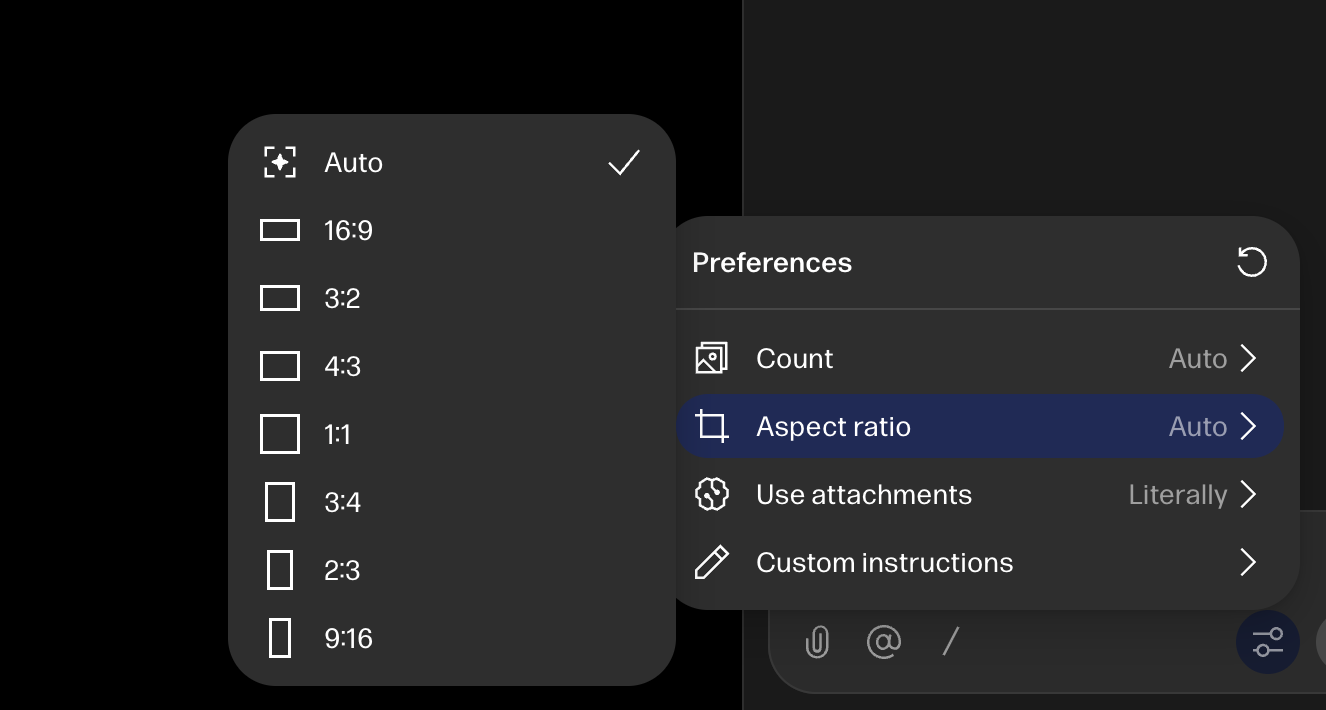Expand the Use attachments Literally chevron

pyautogui.click(x=1248, y=494)
